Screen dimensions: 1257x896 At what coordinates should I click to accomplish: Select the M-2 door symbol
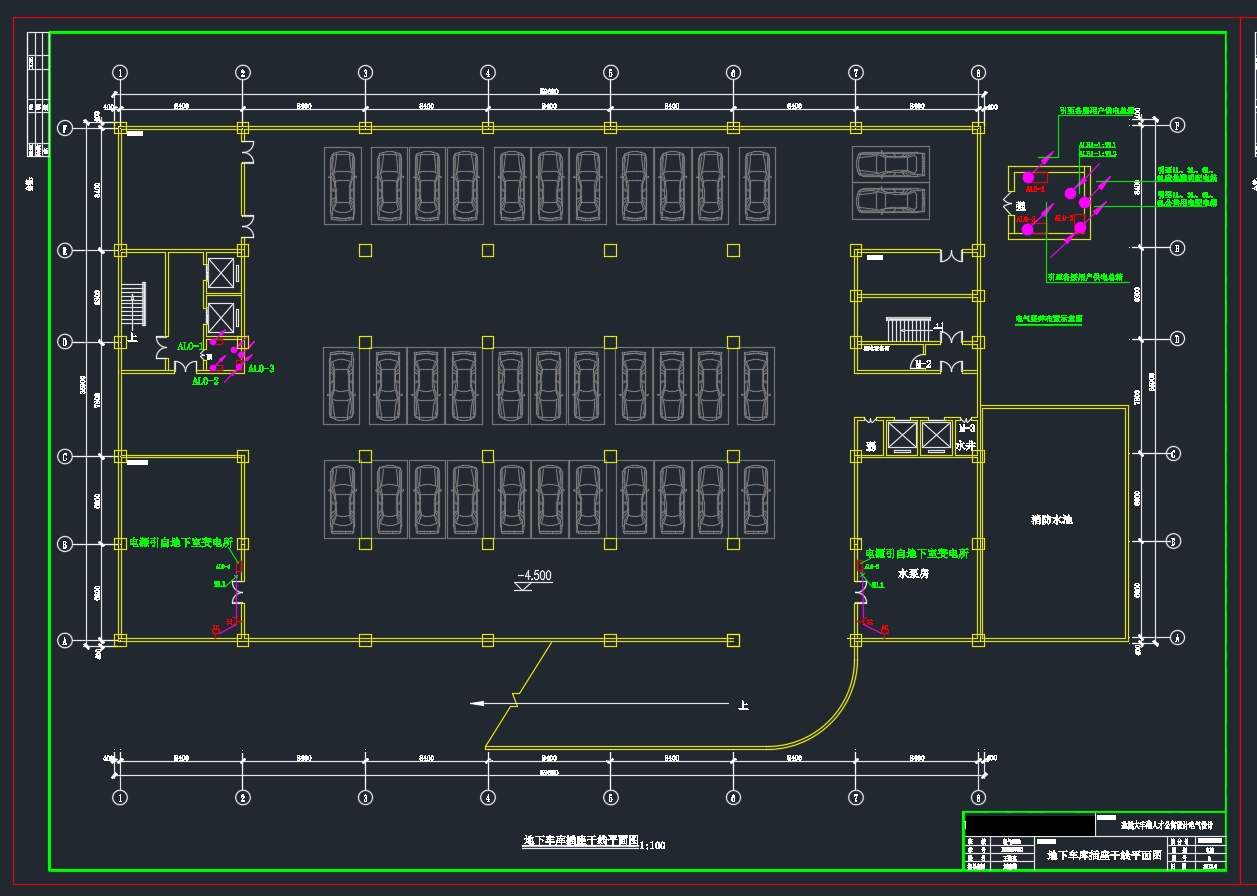coord(922,365)
